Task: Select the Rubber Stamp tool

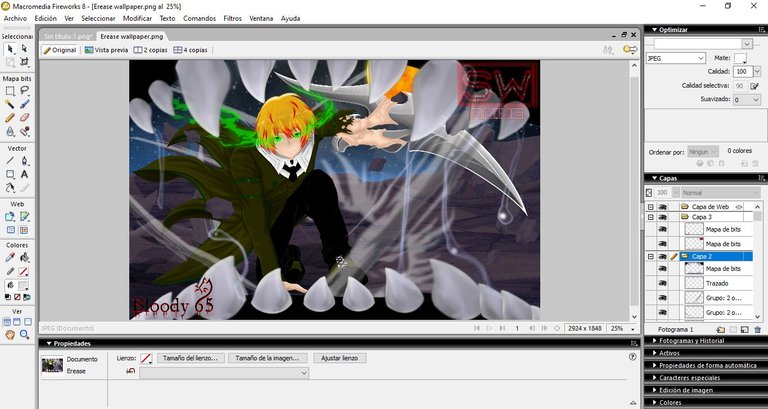Action: [x=24, y=131]
